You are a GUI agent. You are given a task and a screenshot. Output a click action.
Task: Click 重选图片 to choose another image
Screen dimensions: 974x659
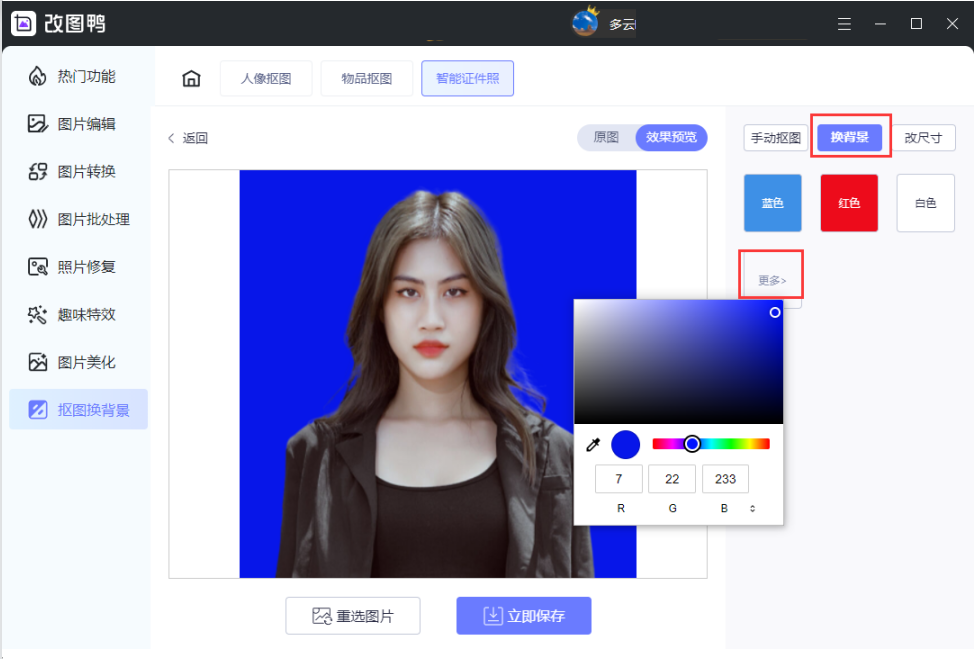point(352,615)
